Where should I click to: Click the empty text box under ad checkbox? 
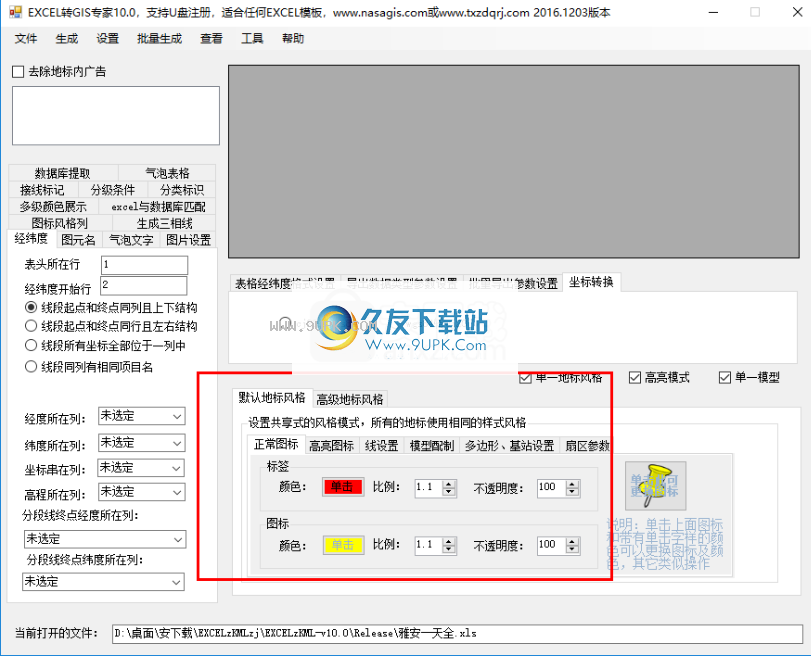(116, 116)
